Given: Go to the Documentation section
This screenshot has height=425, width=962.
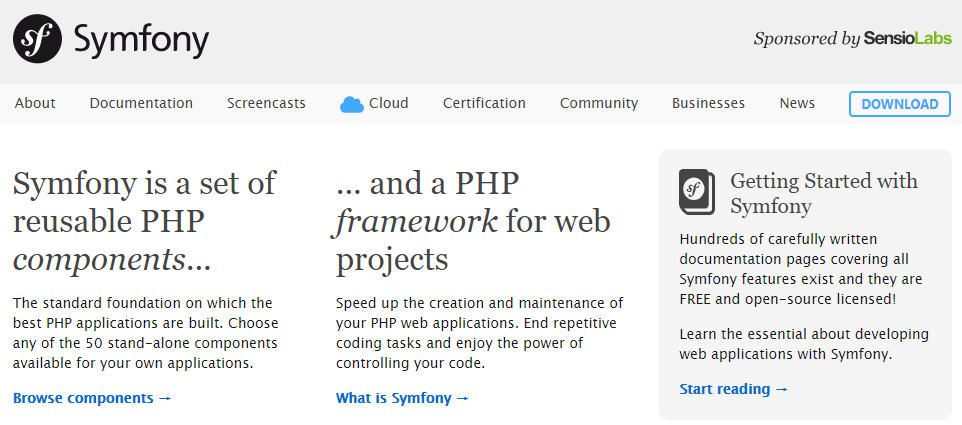Looking at the screenshot, I should coord(141,103).
